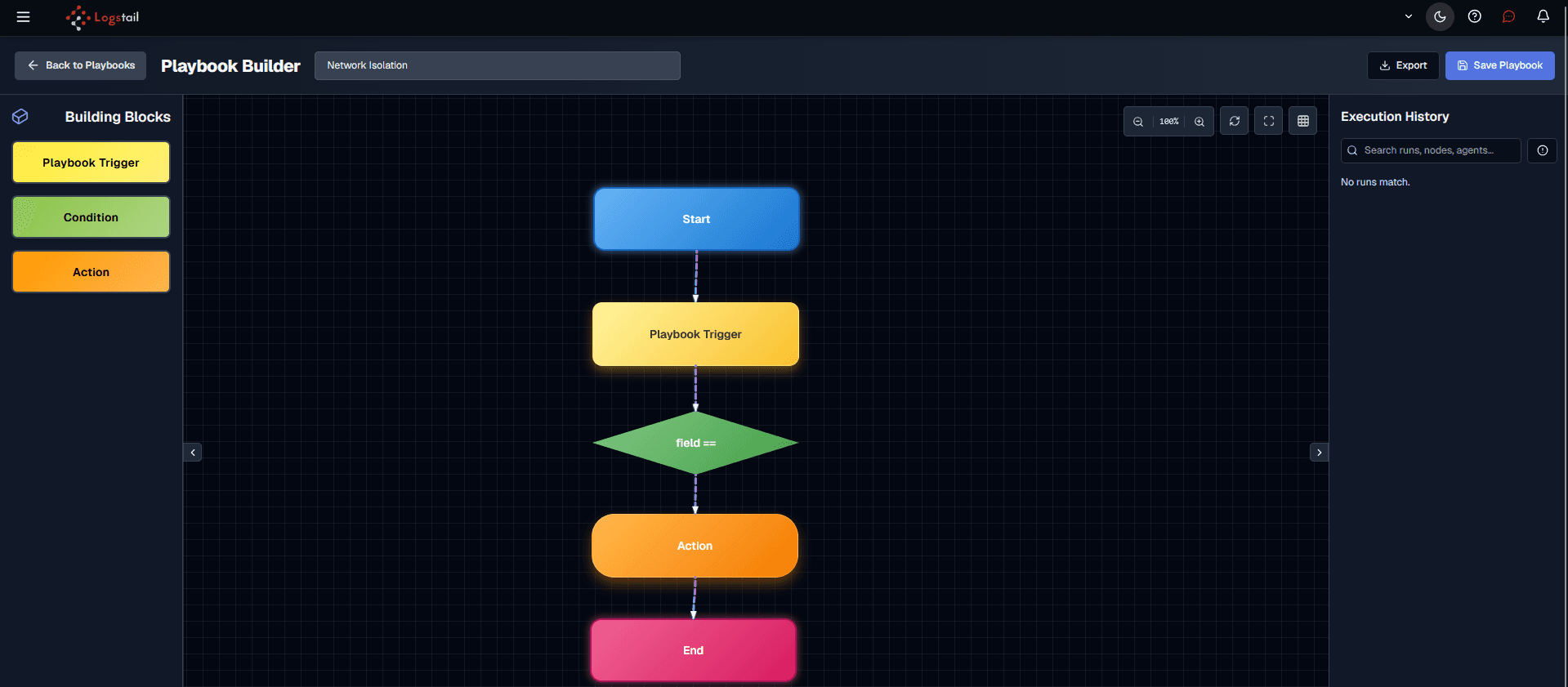Select the Start node on canvas
The height and width of the screenshot is (687, 1568).
(696, 219)
